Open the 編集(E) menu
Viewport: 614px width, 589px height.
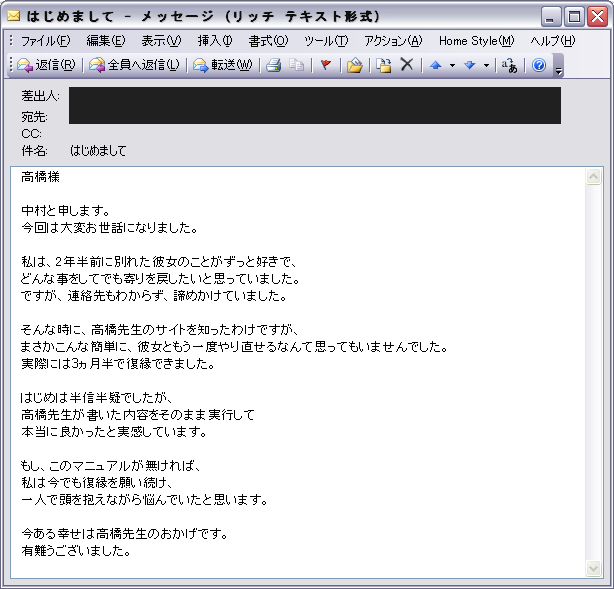click(x=106, y=41)
